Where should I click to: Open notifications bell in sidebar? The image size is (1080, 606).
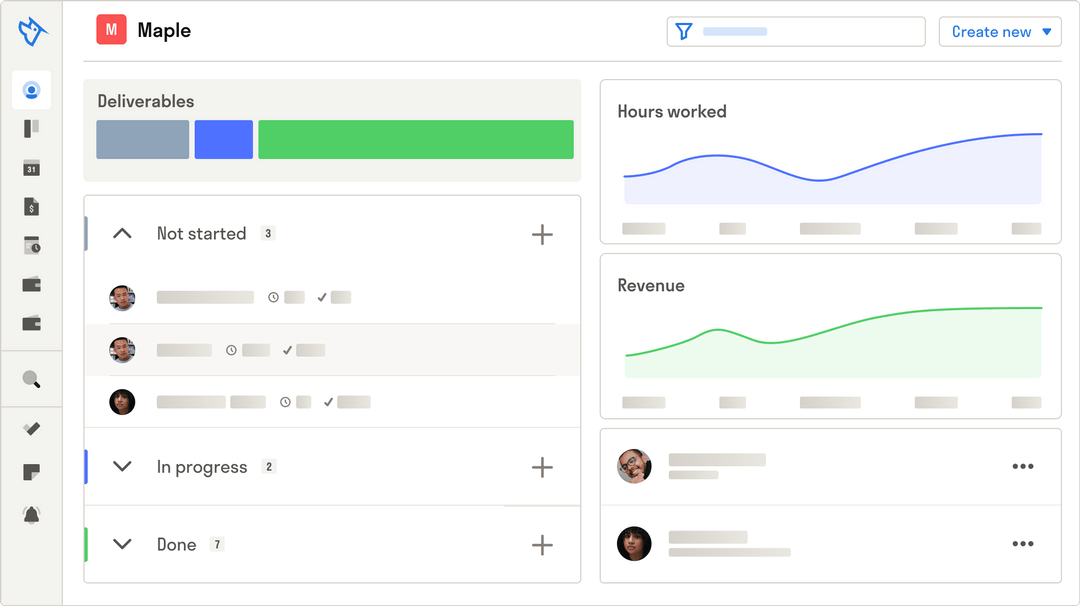[x=32, y=514]
